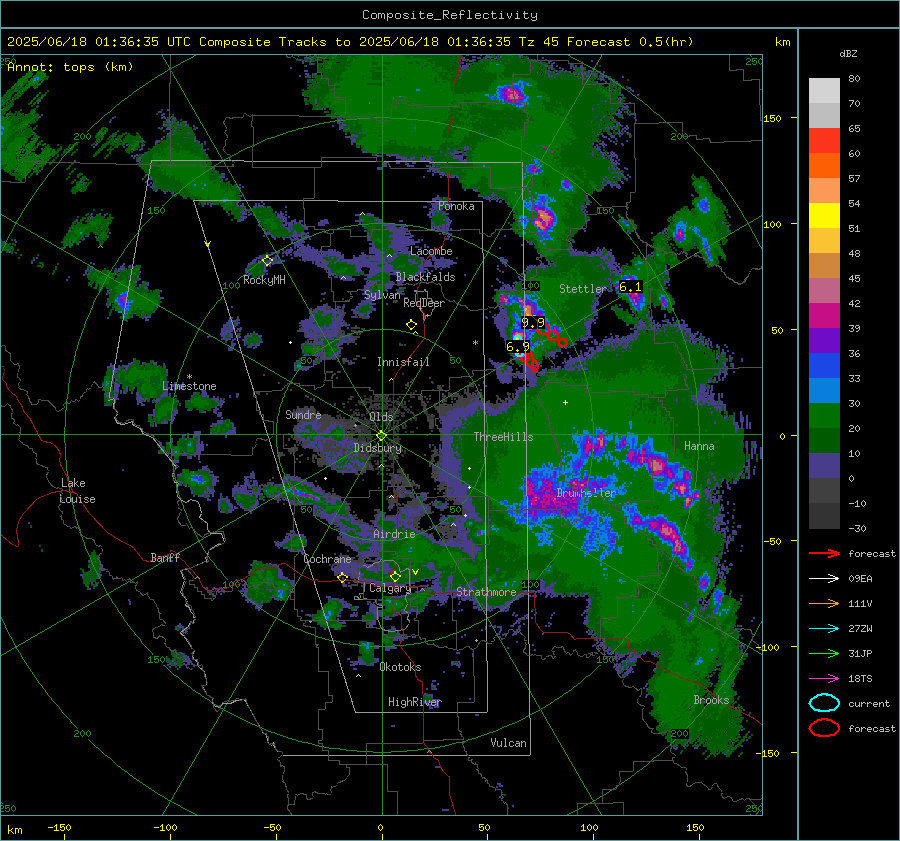Image resolution: width=900 pixels, height=841 pixels.
Task: Select the yellow diamond at radar center near Olds
Action: [382, 436]
